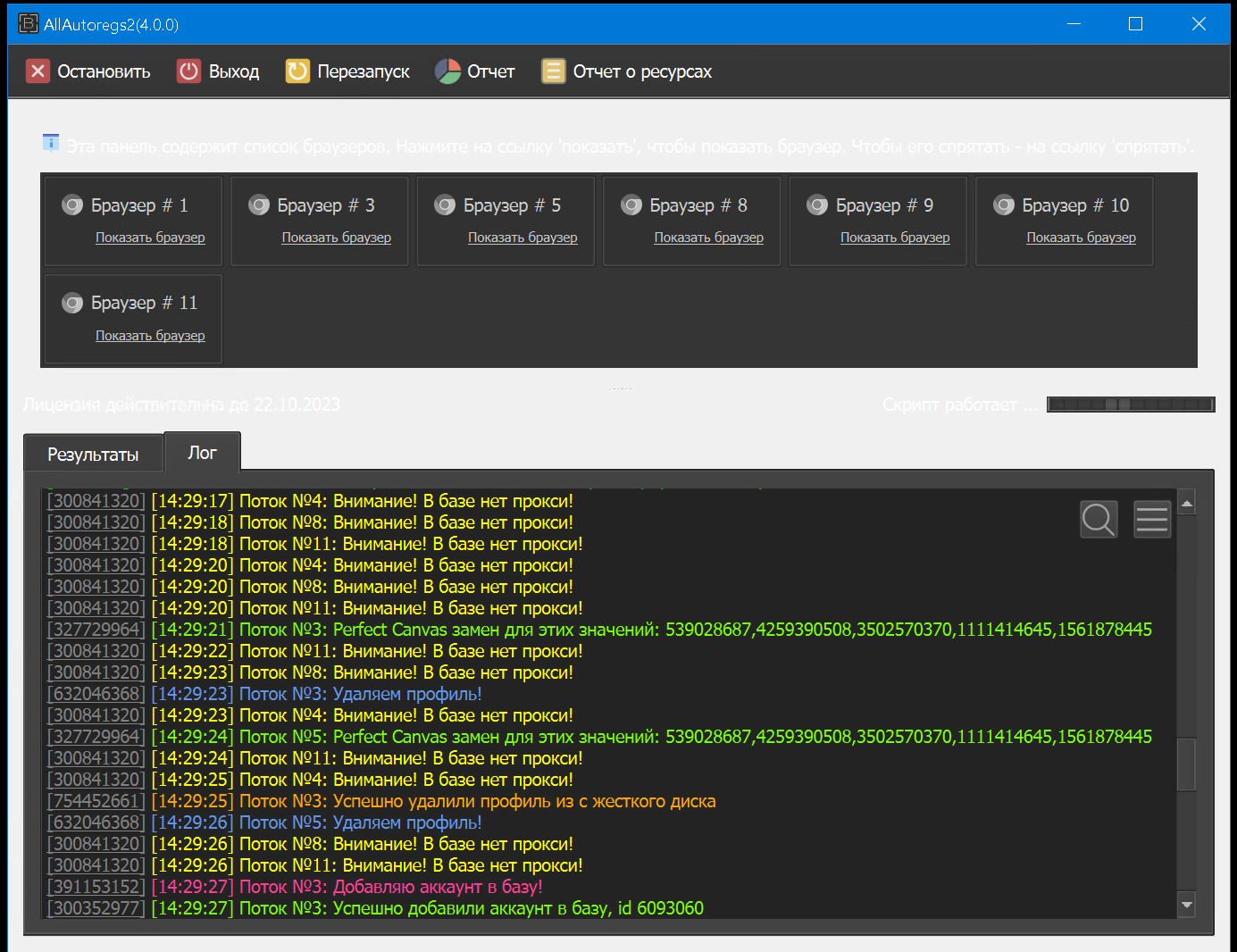Click the Браузер # 1 chrome icon

coord(72,205)
